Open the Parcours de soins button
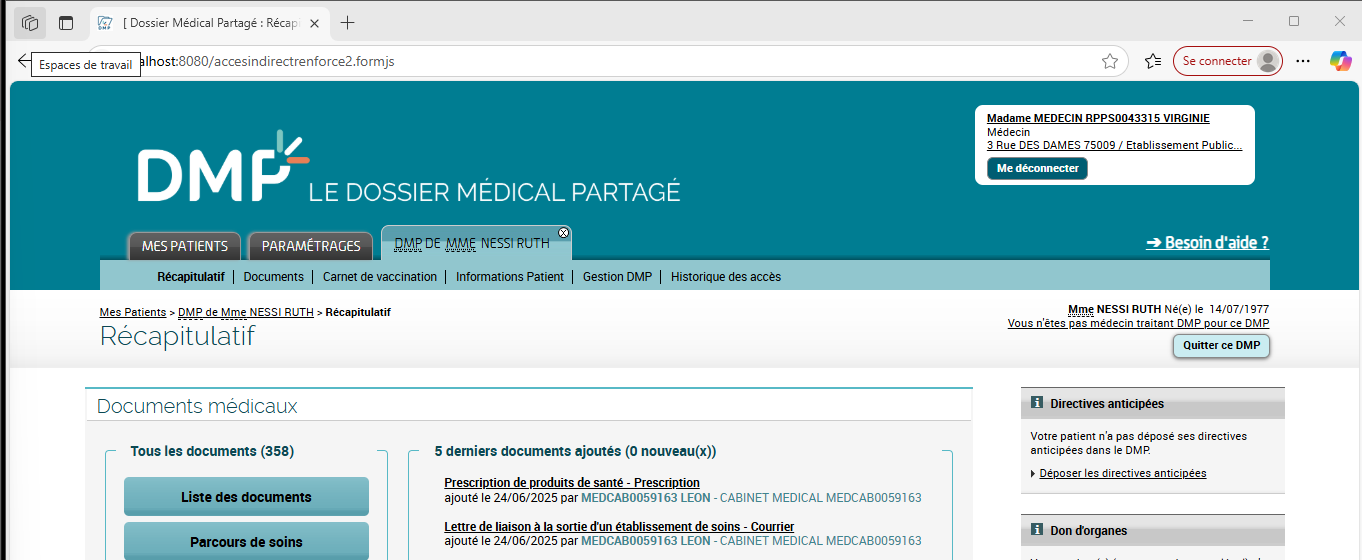 tap(246, 542)
